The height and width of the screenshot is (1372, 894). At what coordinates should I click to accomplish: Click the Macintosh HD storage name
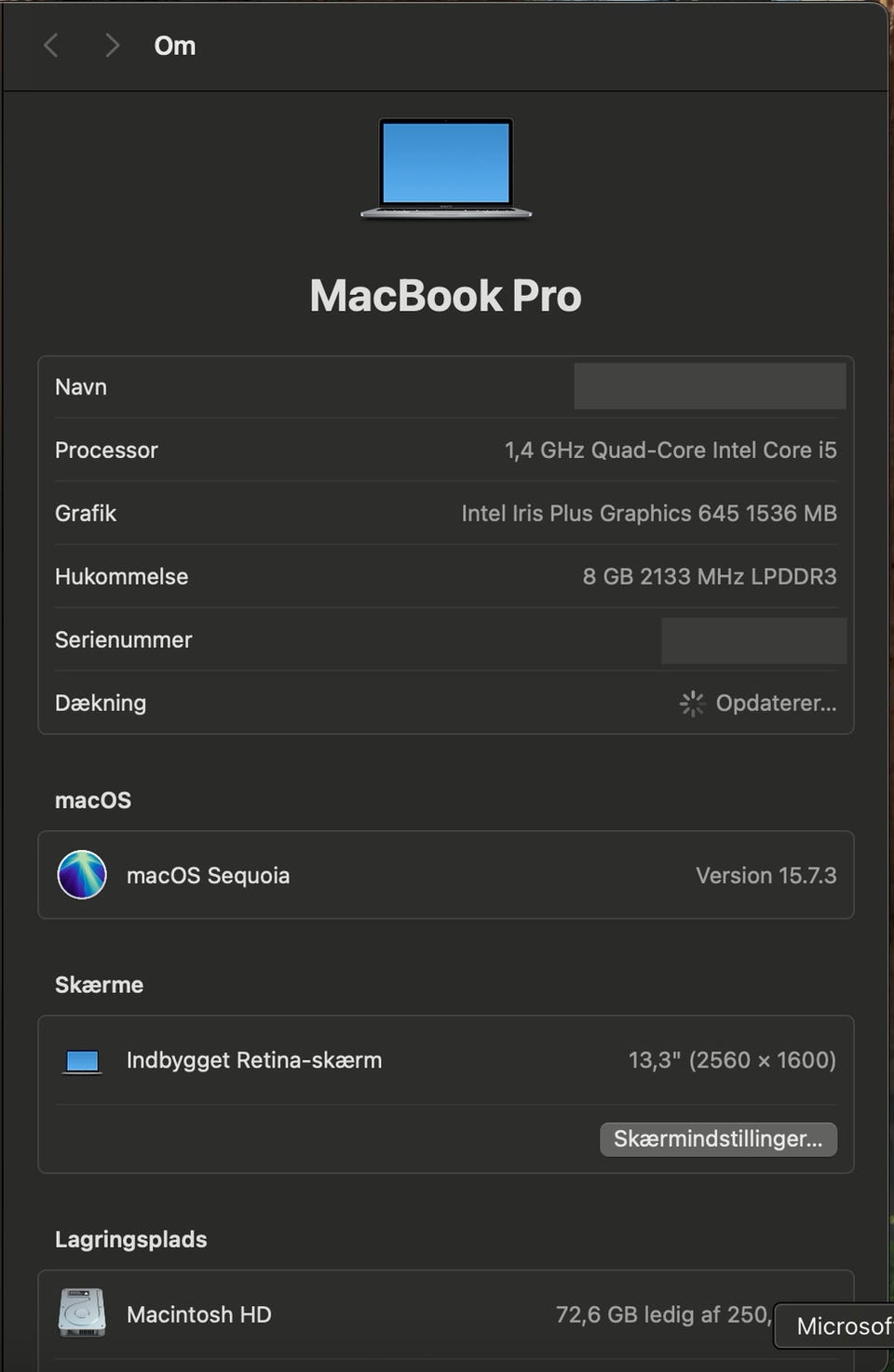pyautogui.click(x=198, y=1314)
